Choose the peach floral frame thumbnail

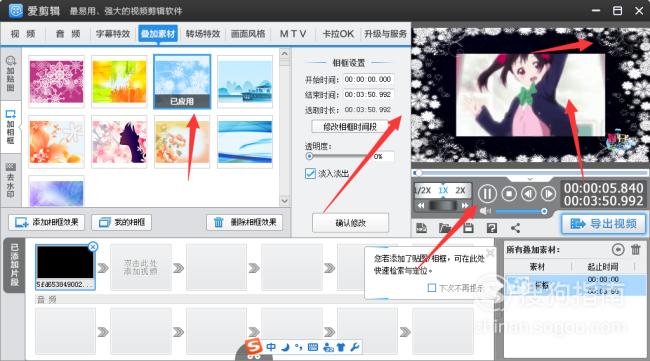[182, 142]
